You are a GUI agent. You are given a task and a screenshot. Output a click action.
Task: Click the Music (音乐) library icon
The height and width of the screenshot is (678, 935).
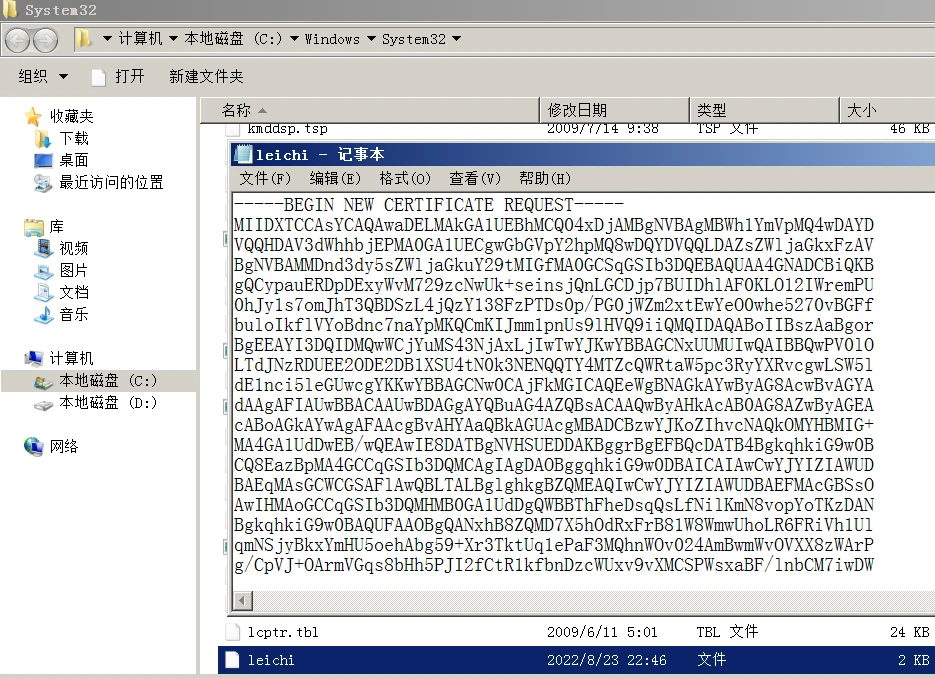44,314
